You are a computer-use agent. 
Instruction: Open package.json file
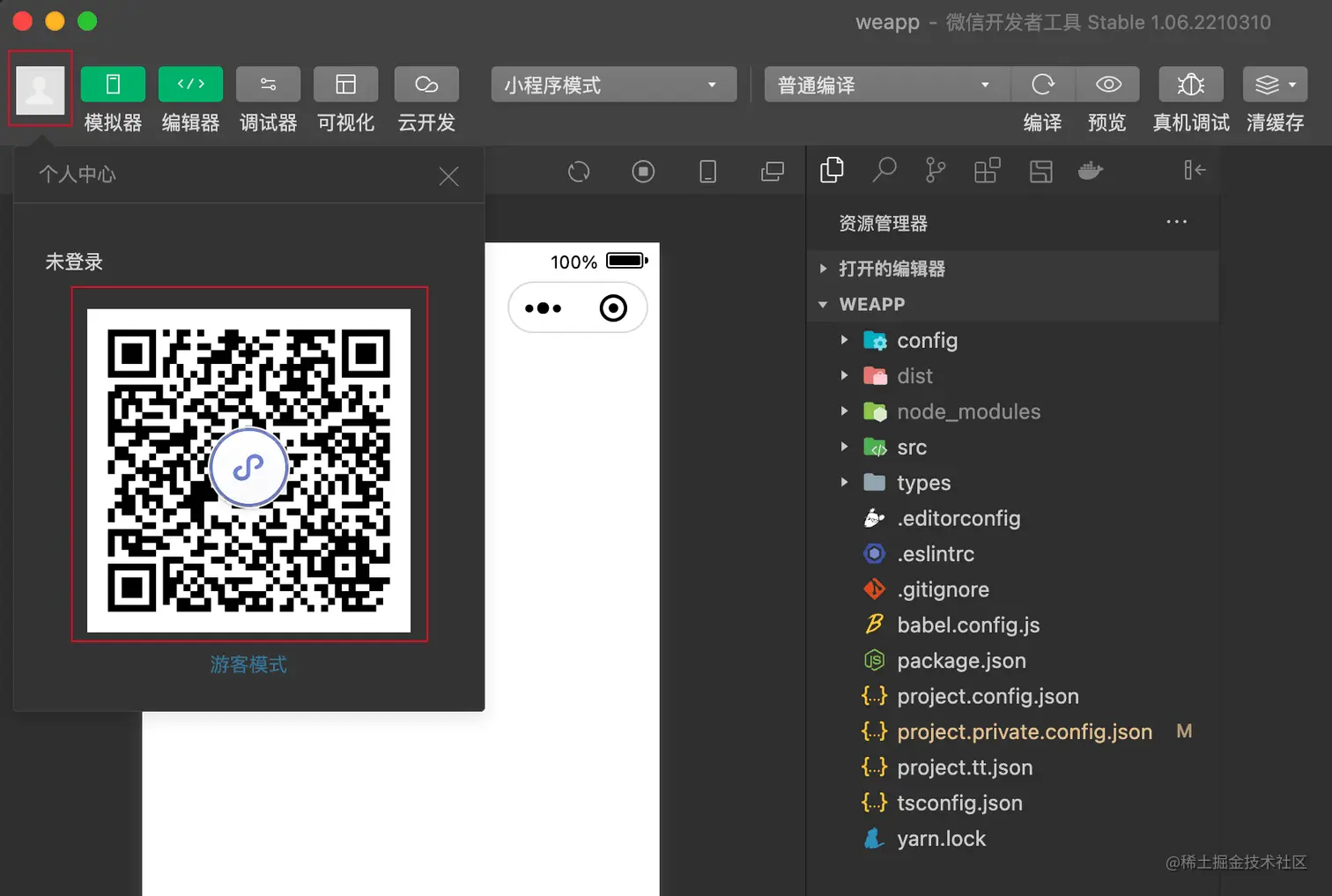coord(1013,661)
